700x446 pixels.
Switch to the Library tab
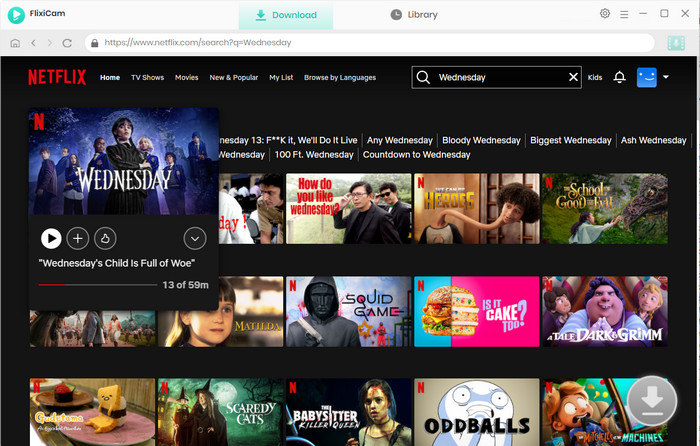coord(414,15)
